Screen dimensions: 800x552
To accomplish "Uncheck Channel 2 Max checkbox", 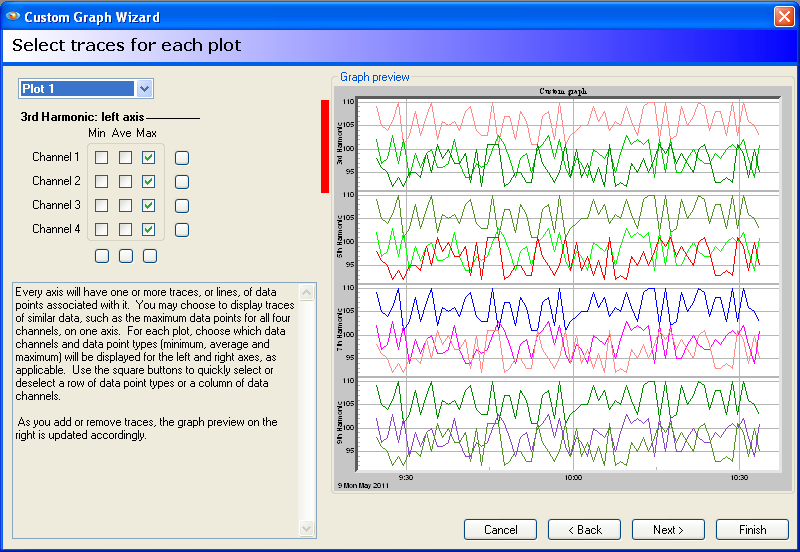I will tap(149, 182).
